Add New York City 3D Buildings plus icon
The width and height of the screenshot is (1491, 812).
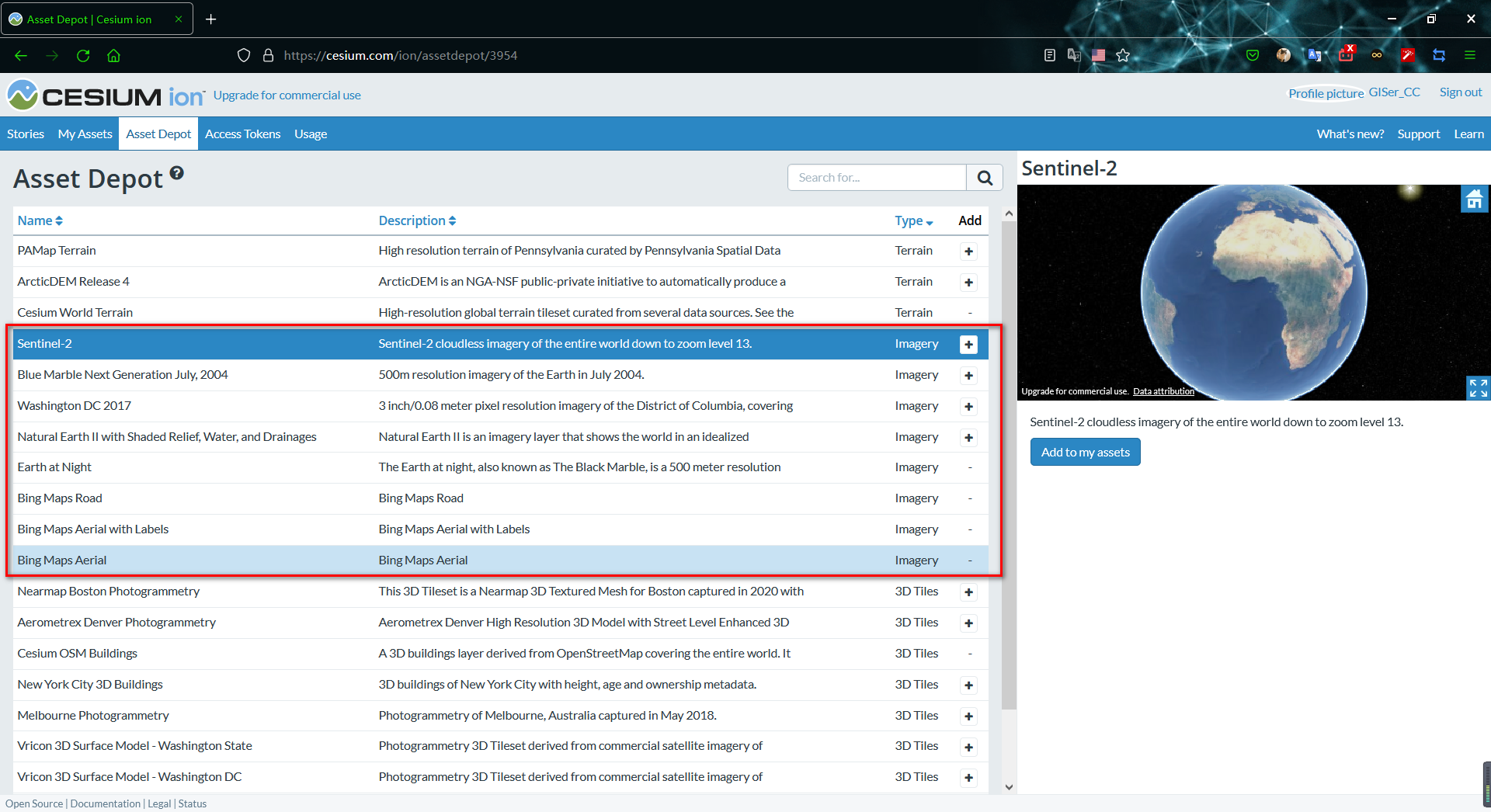tap(968, 685)
